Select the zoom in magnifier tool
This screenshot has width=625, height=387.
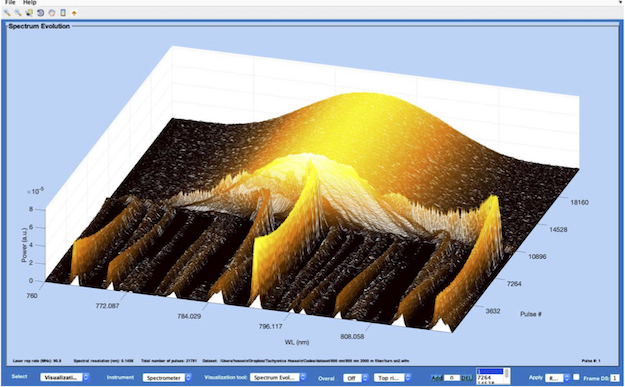pyautogui.click(x=7, y=13)
